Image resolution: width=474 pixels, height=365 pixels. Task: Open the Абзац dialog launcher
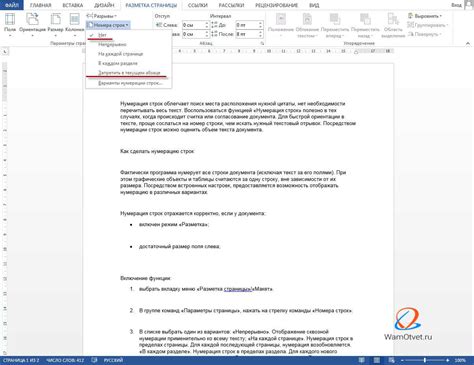pyautogui.click(x=262, y=44)
